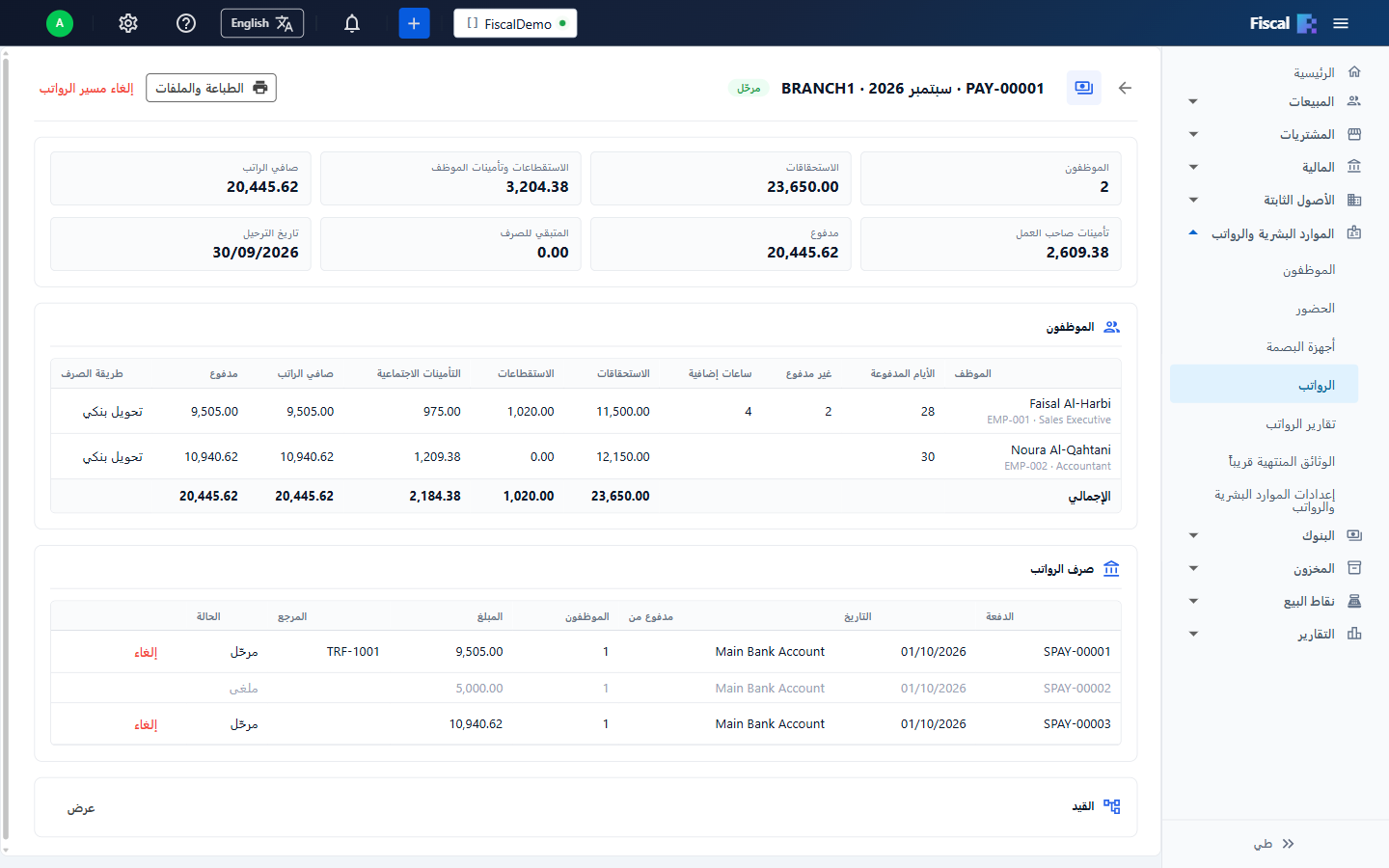1389x868 pixels.
Task: Go back using the arrow beside PAY-00001
Action: [1125, 88]
